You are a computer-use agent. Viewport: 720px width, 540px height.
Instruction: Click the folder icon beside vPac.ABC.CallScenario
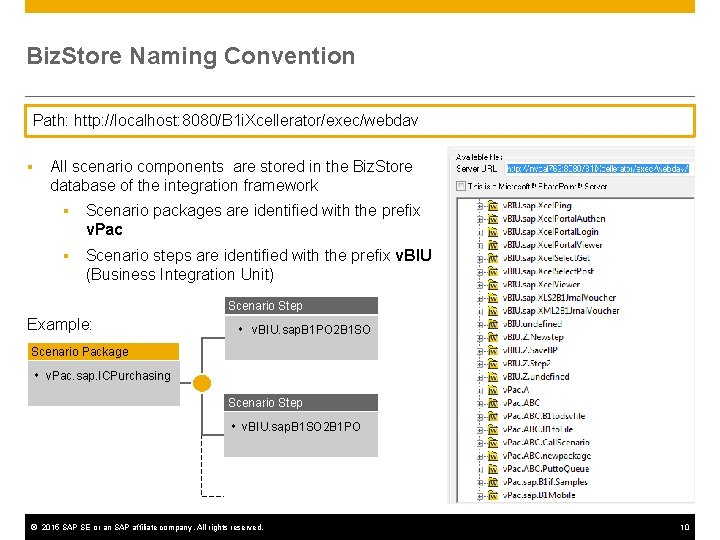coord(493,443)
